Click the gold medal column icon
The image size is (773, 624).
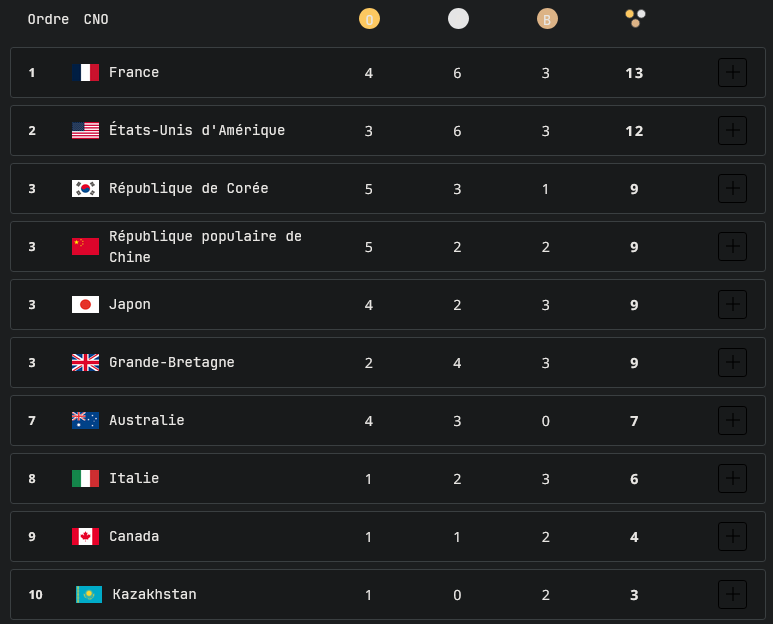click(369, 18)
